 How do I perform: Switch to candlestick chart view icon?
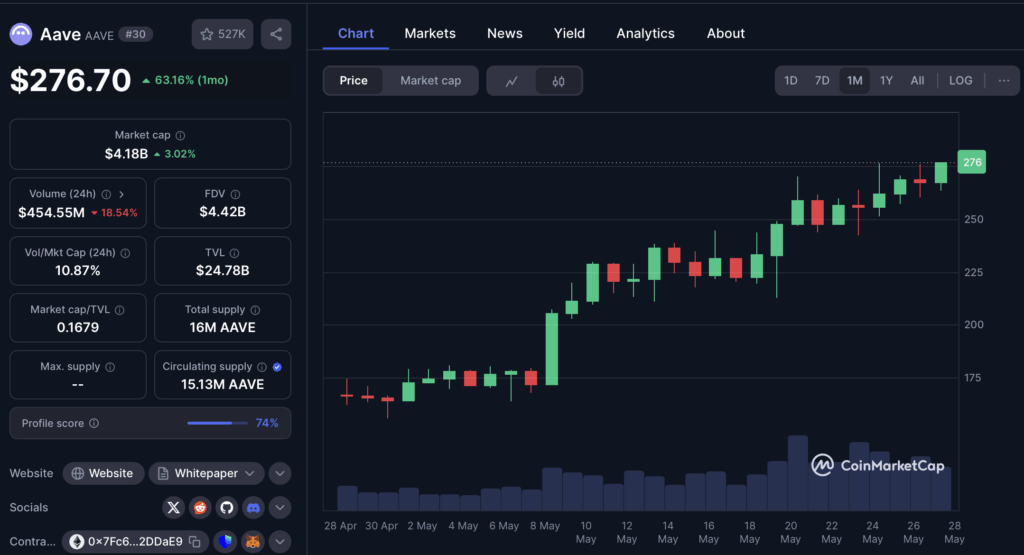coord(558,81)
